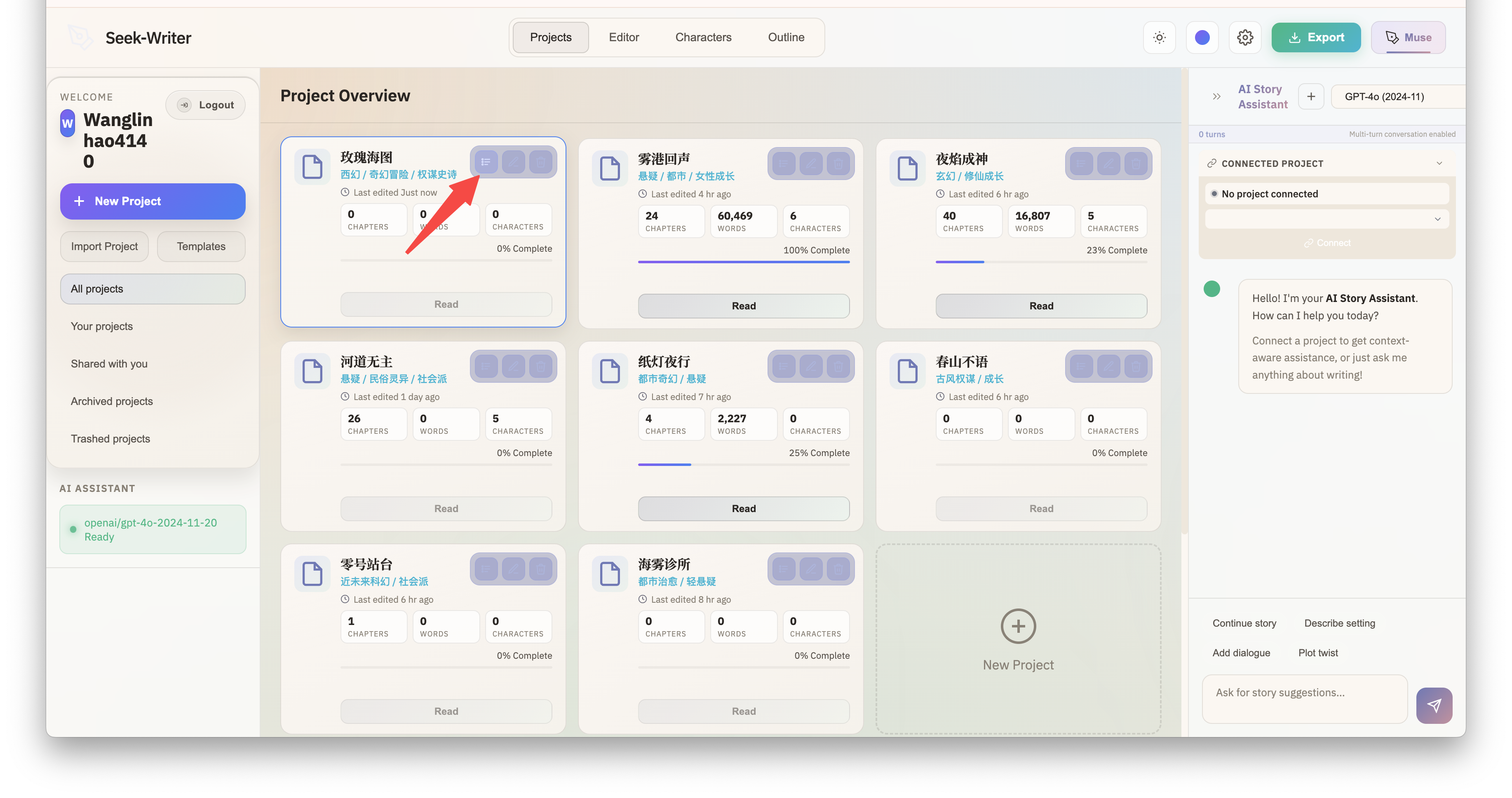
Task: Collapse AI Story Assistant panel with double chevron
Action: 1217,97
